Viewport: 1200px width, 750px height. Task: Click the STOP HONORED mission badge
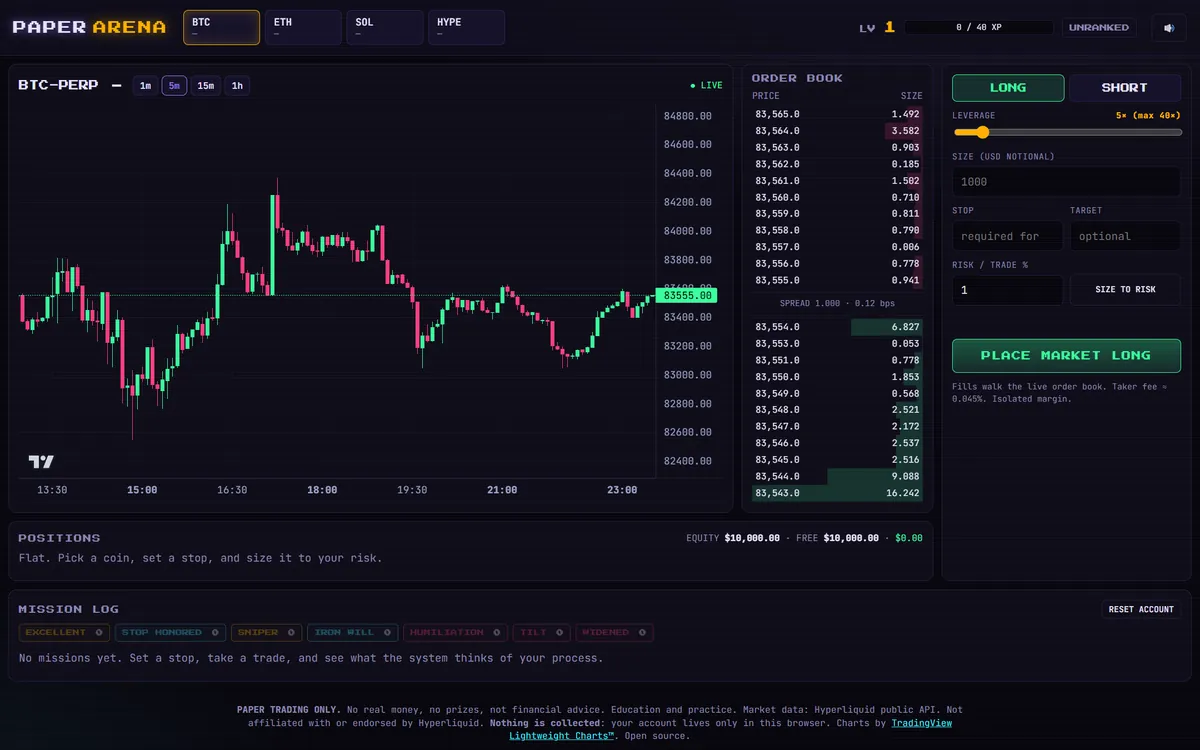(170, 633)
